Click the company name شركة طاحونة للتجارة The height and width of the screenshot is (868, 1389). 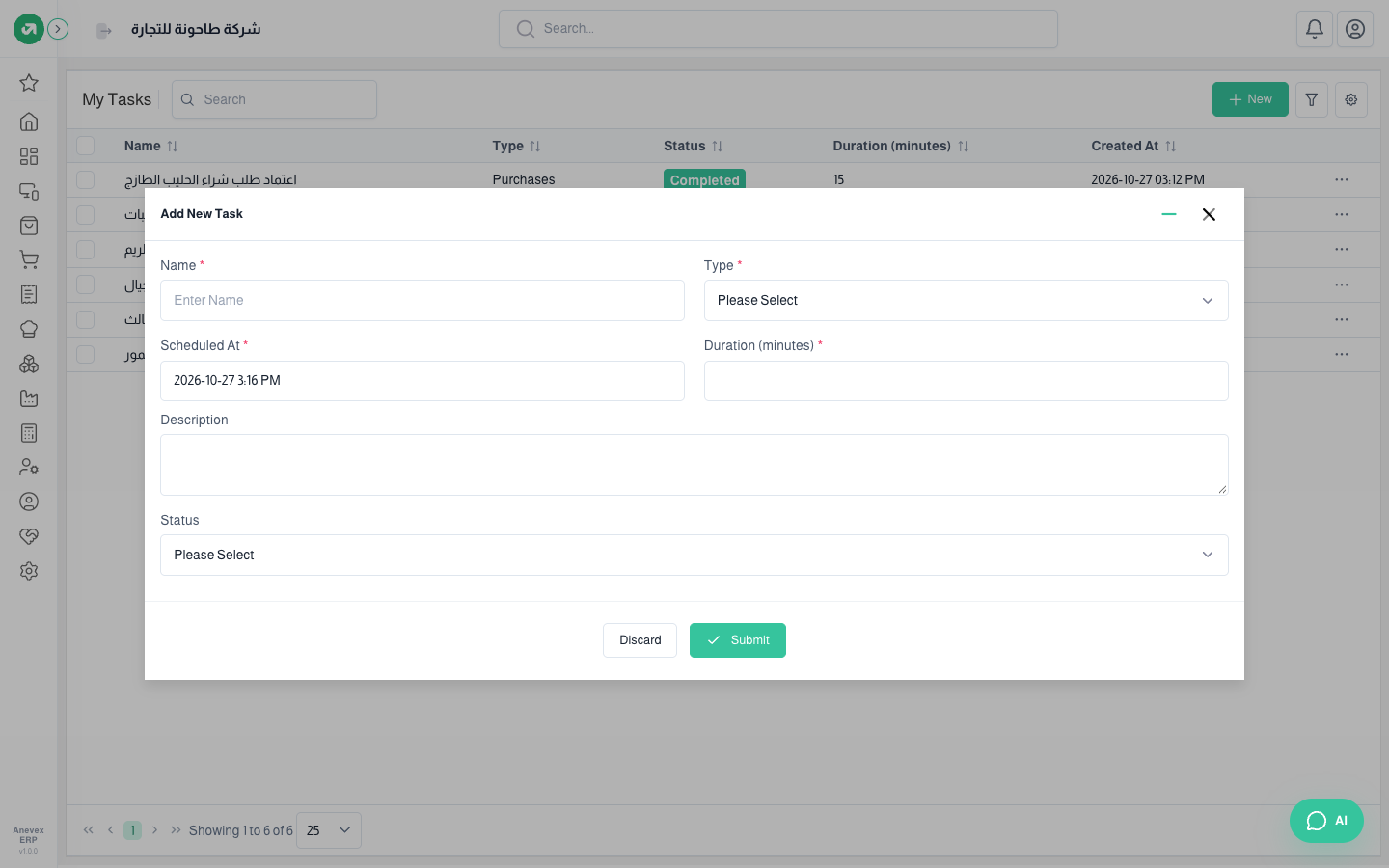coord(196,29)
